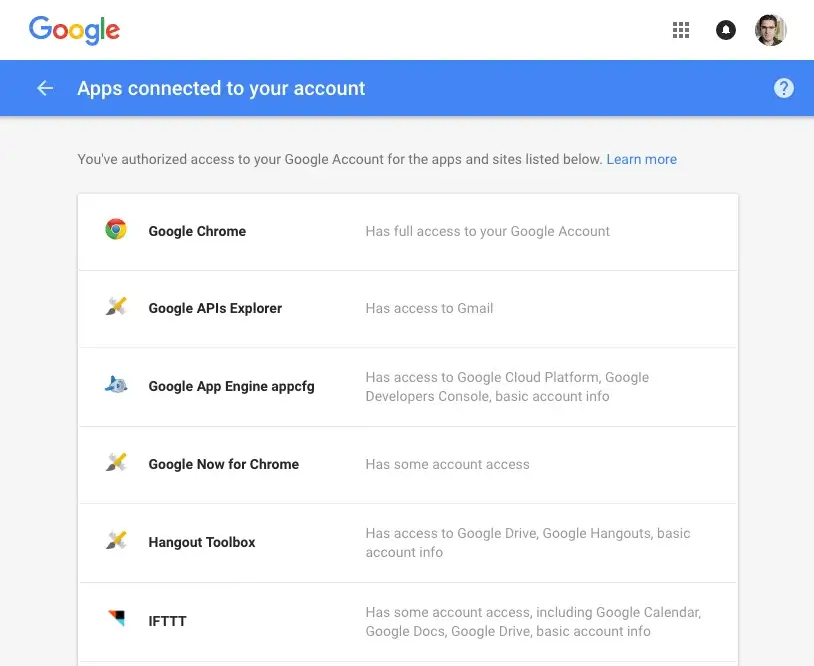Click the IFTTT app icon
This screenshot has height=666, width=814.
click(116, 619)
